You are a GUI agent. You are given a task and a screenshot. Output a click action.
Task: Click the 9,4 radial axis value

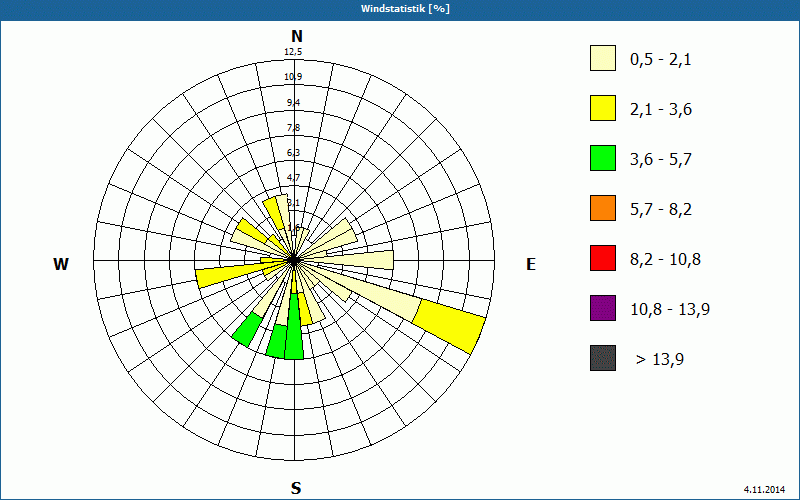[294, 103]
